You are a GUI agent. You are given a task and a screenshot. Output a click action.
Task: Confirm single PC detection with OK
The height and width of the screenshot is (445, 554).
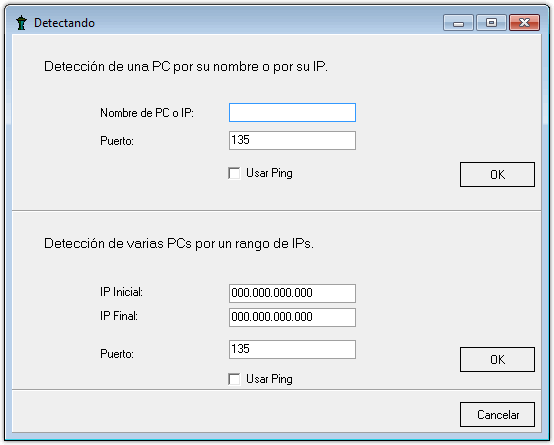pyautogui.click(x=497, y=174)
